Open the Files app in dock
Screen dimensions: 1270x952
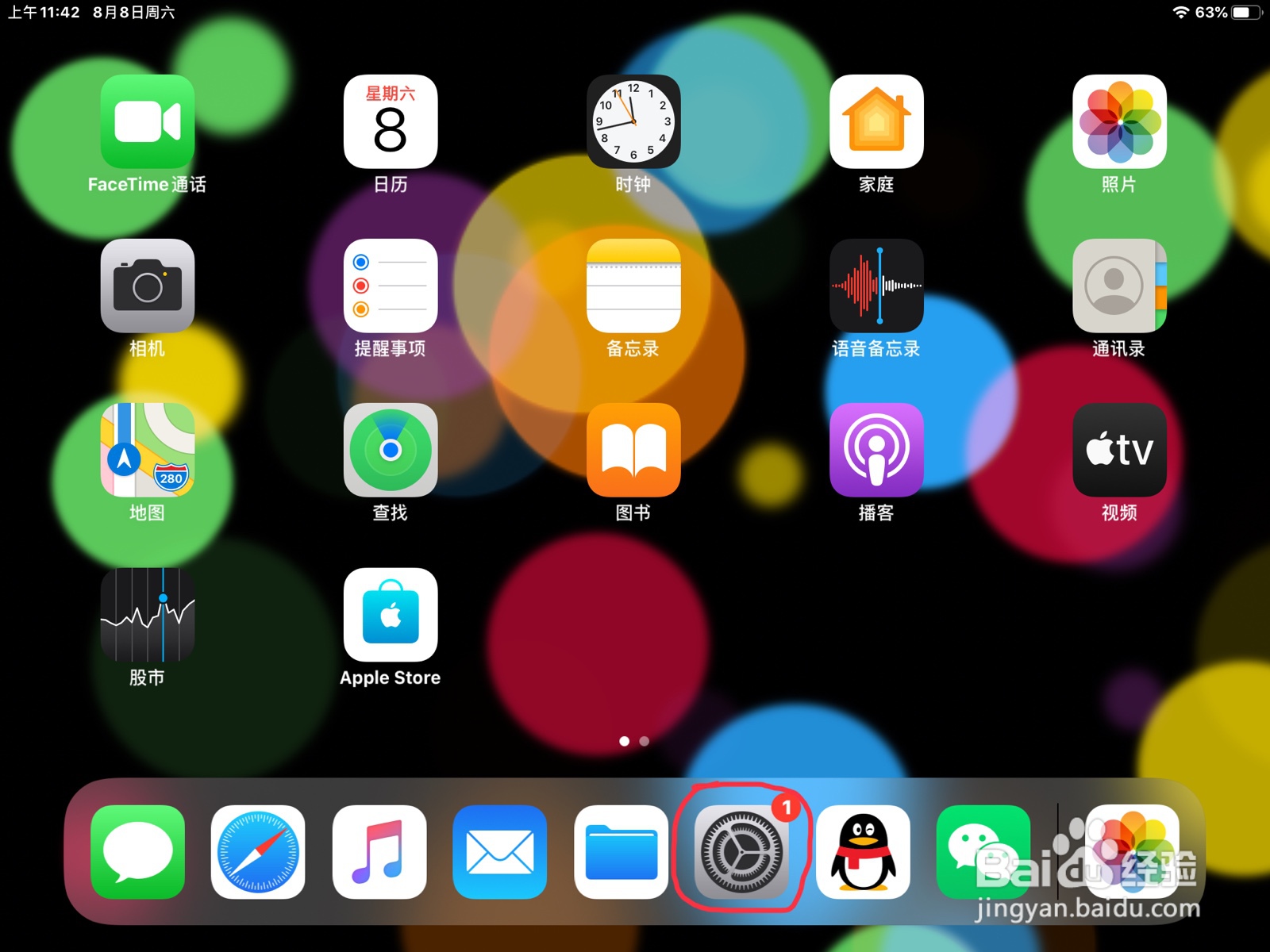click(x=621, y=852)
